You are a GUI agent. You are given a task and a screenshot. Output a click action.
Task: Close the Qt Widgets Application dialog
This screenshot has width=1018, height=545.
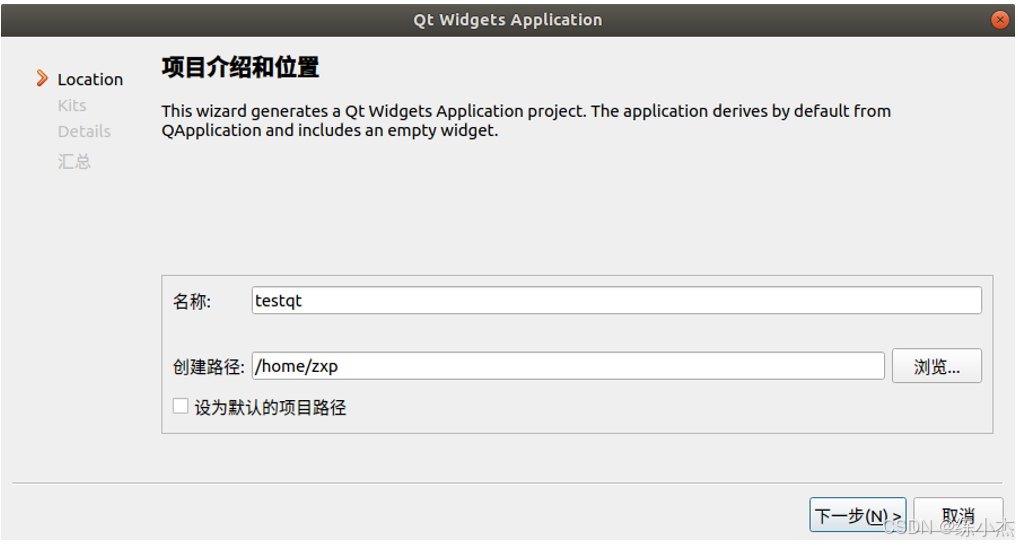[1000, 20]
